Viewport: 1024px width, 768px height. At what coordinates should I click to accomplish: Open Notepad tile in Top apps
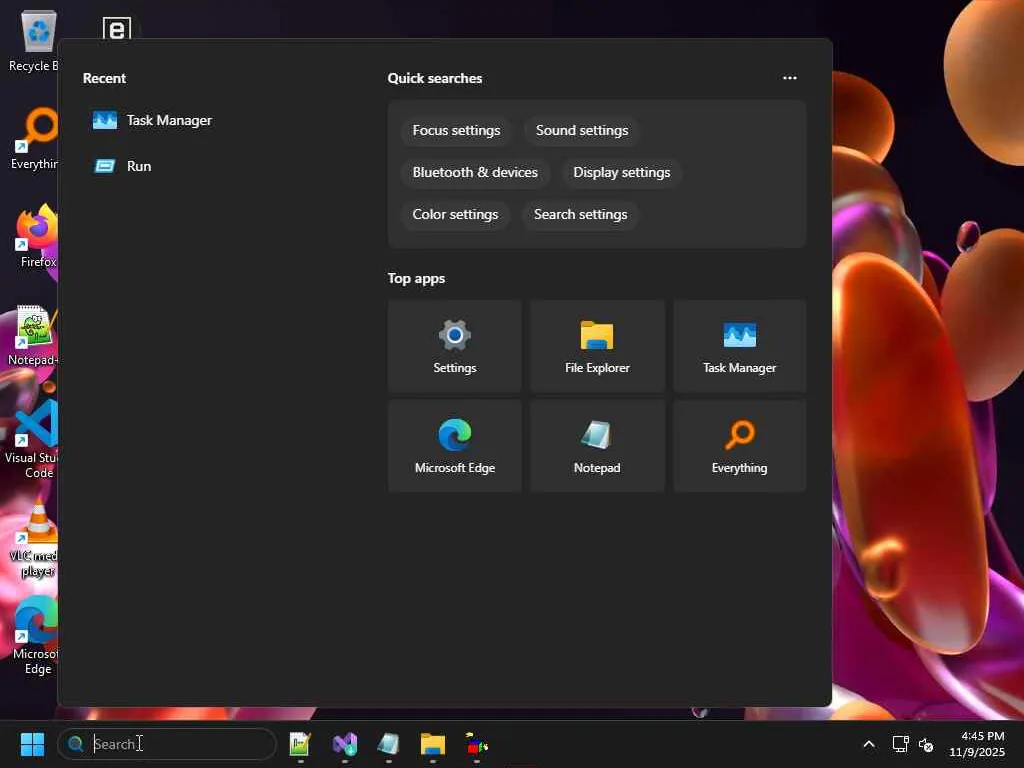[x=597, y=446]
